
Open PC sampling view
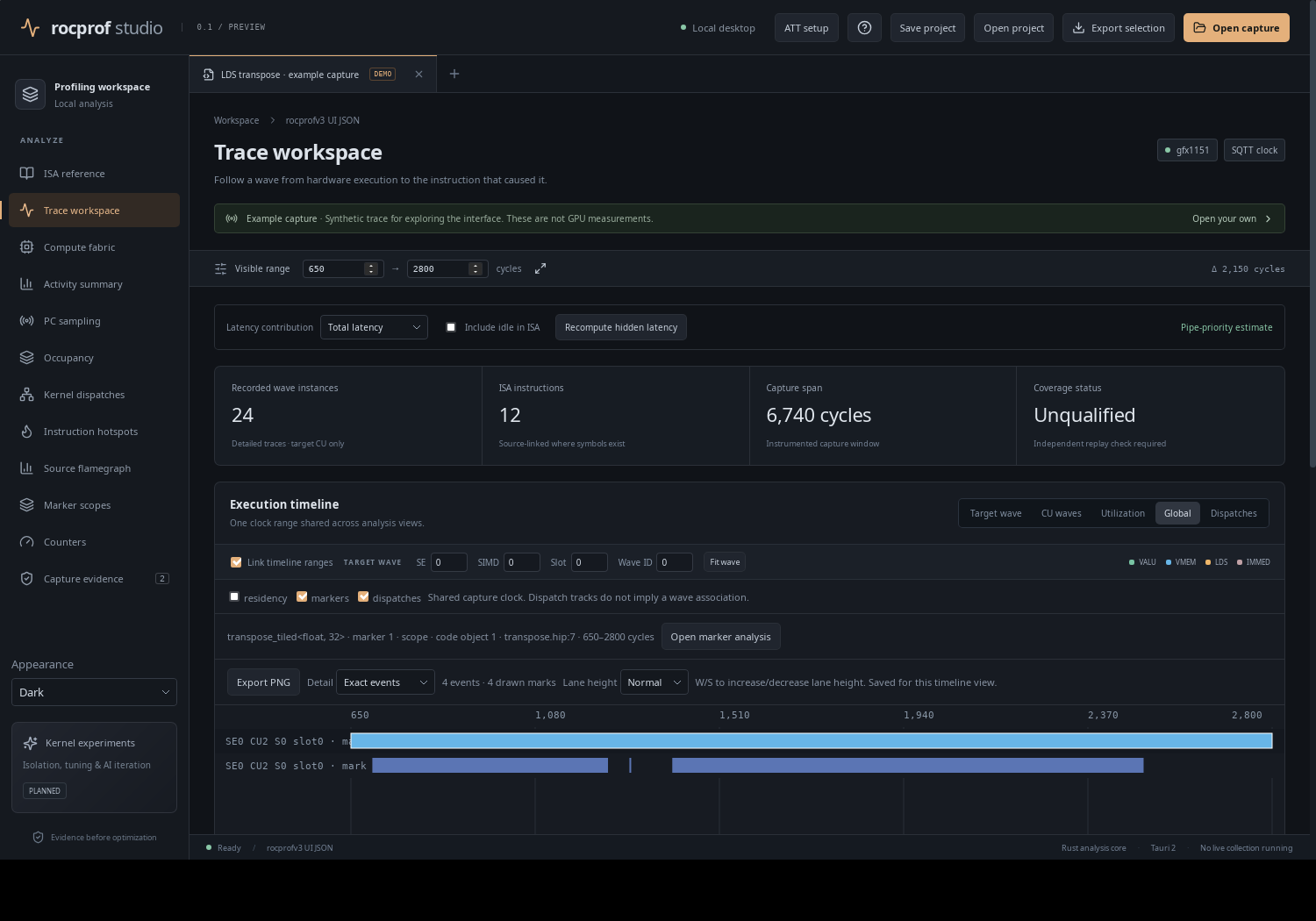tap(94, 321)
